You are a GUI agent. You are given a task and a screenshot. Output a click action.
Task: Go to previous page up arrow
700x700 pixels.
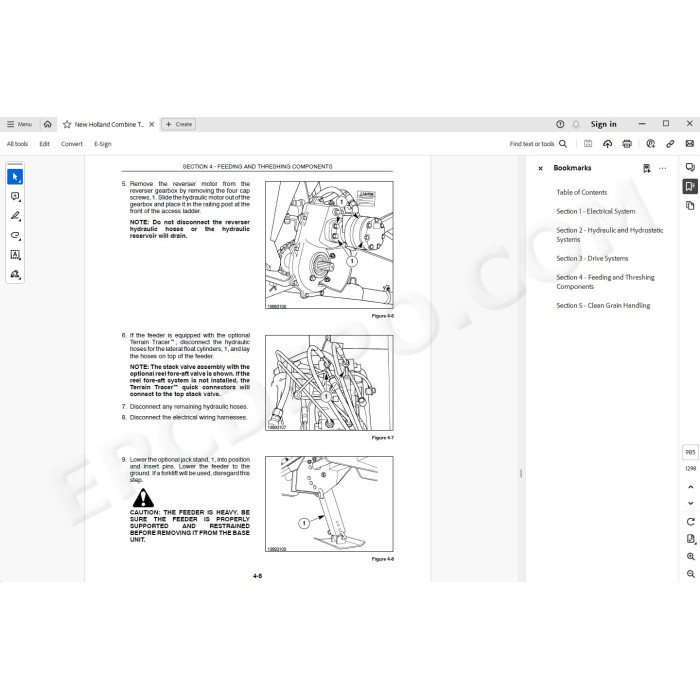tap(691, 487)
